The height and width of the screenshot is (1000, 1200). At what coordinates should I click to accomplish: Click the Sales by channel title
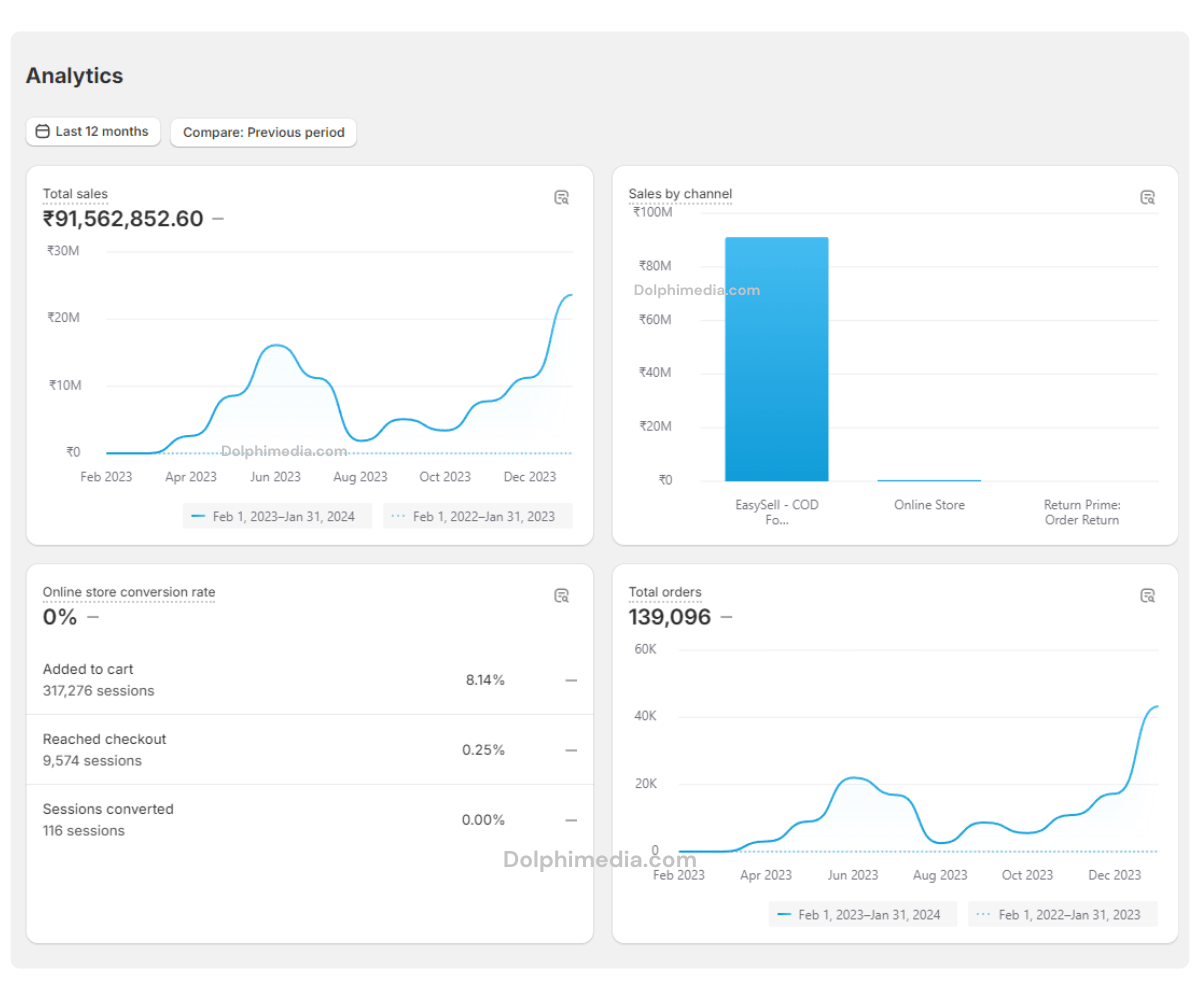click(680, 194)
